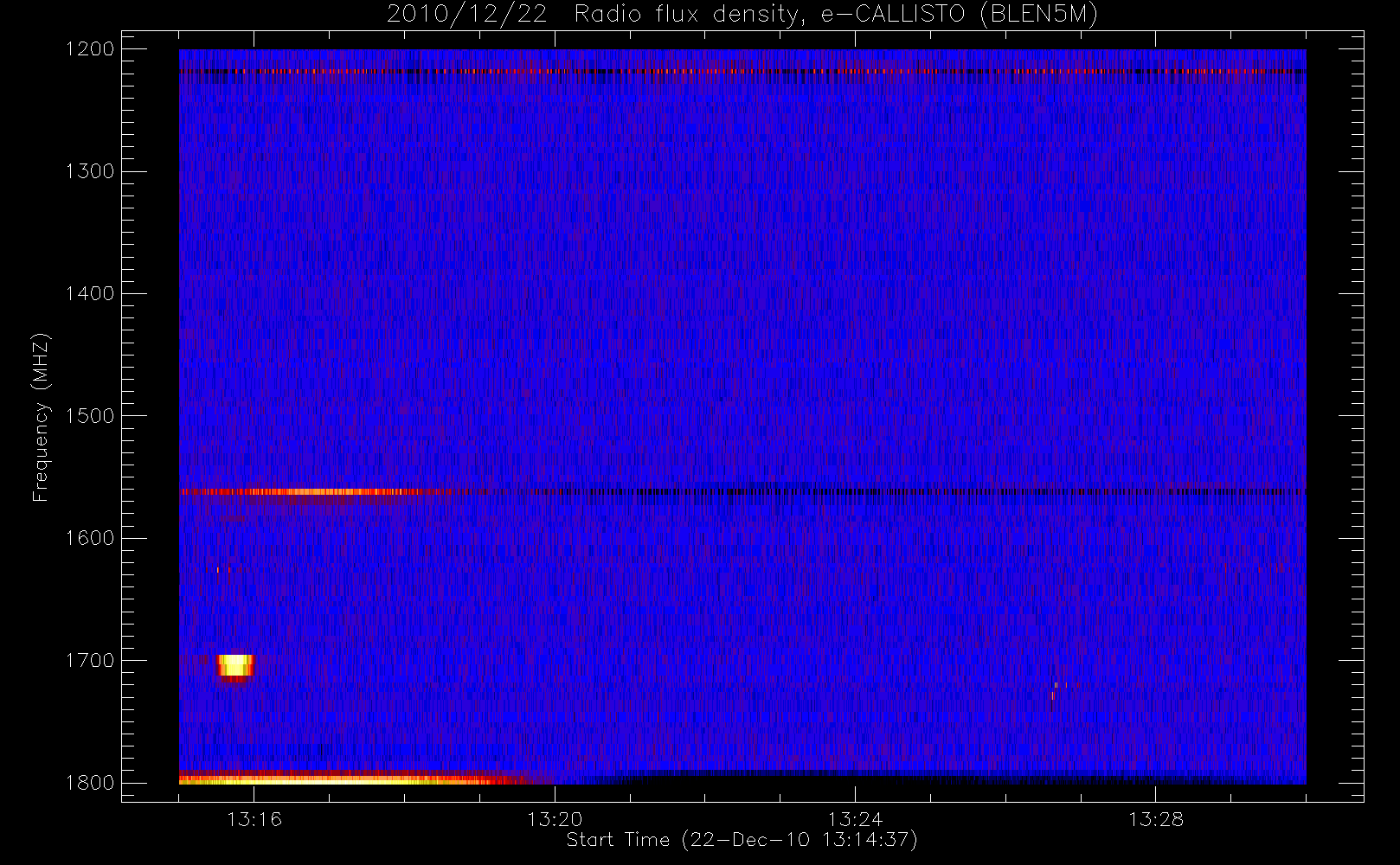The height and width of the screenshot is (865, 1400).
Task: Click the plot title 'Radio flux density, e-CALLISTO (BLEN5M)'
Action: (x=835, y=15)
